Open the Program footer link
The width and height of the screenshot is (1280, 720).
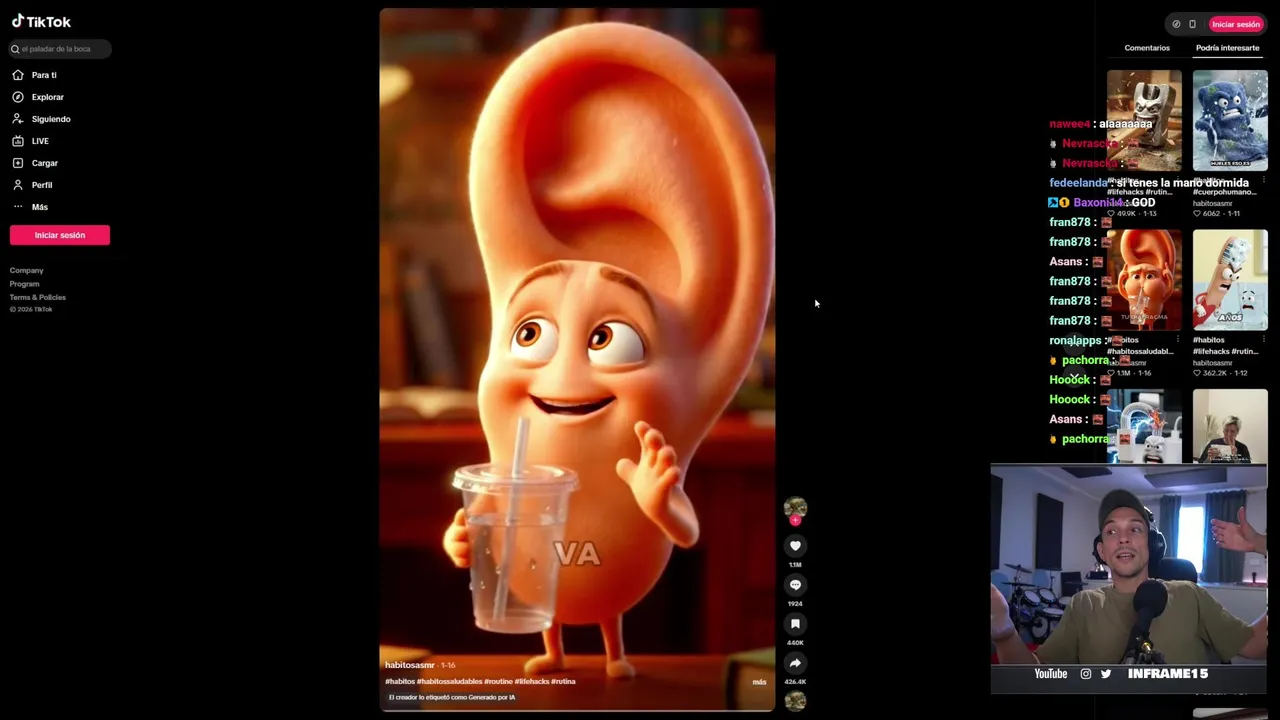pos(25,284)
